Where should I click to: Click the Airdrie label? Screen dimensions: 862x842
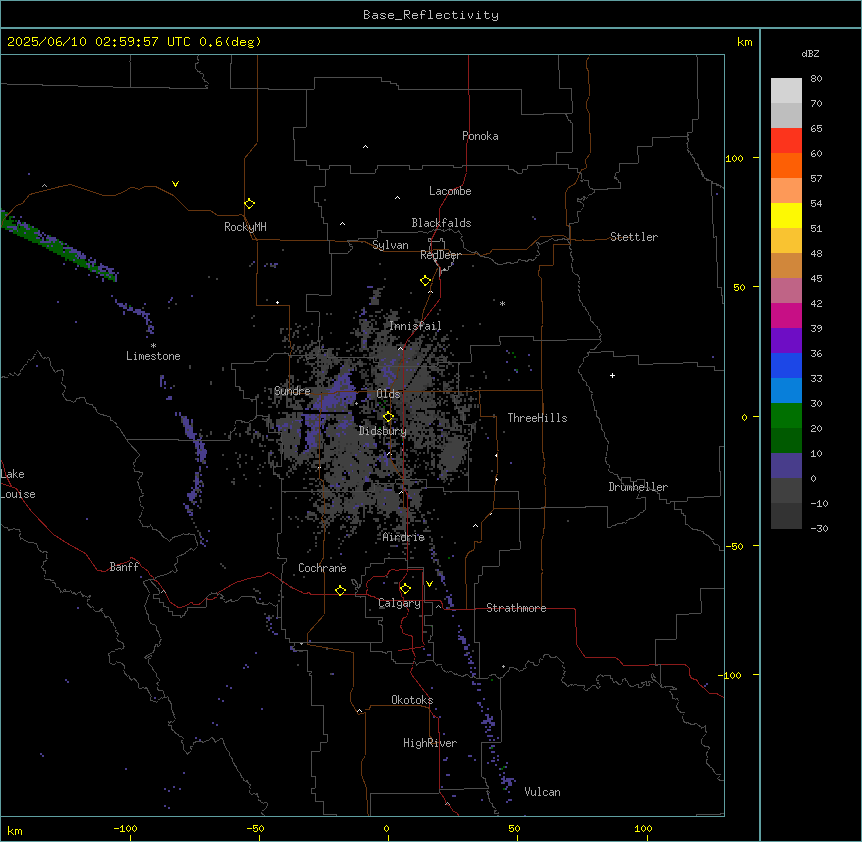tap(404, 537)
